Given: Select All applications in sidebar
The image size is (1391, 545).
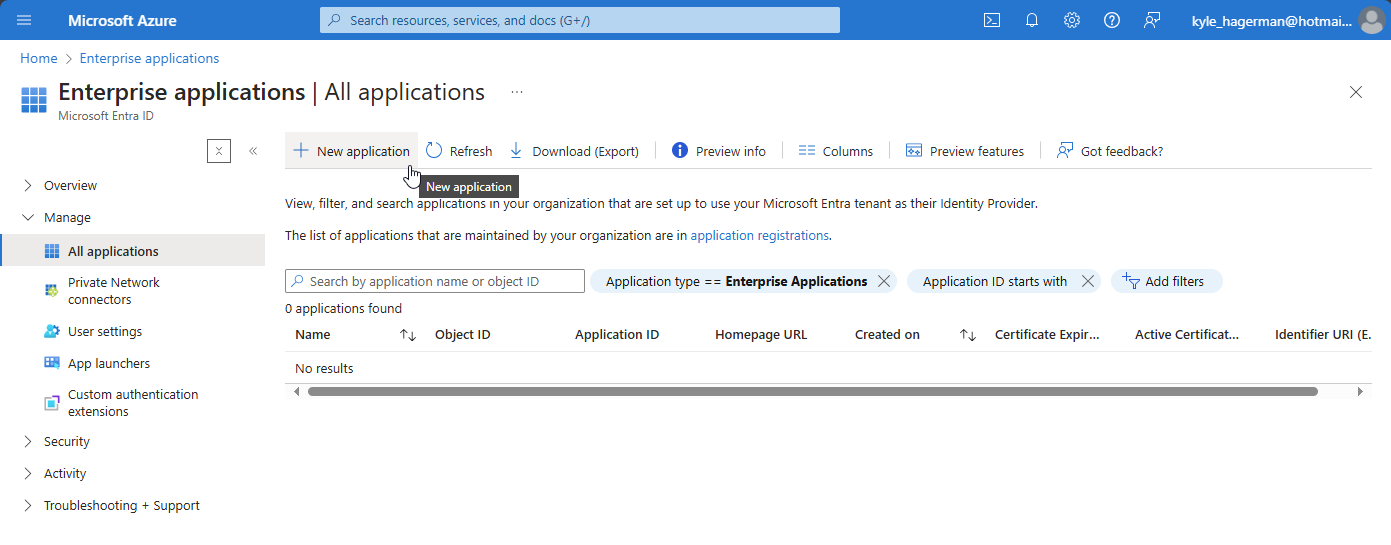Looking at the screenshot, I should (133, 251).
